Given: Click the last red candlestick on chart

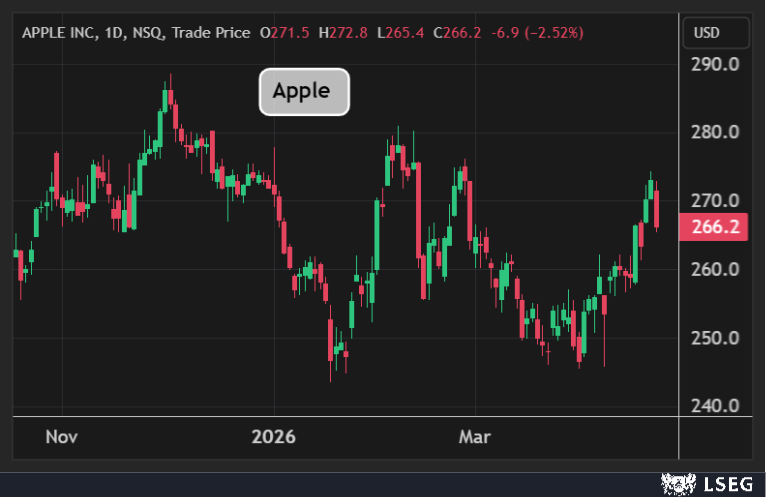Looking at the screenshot, I should [x=657, y=209].
